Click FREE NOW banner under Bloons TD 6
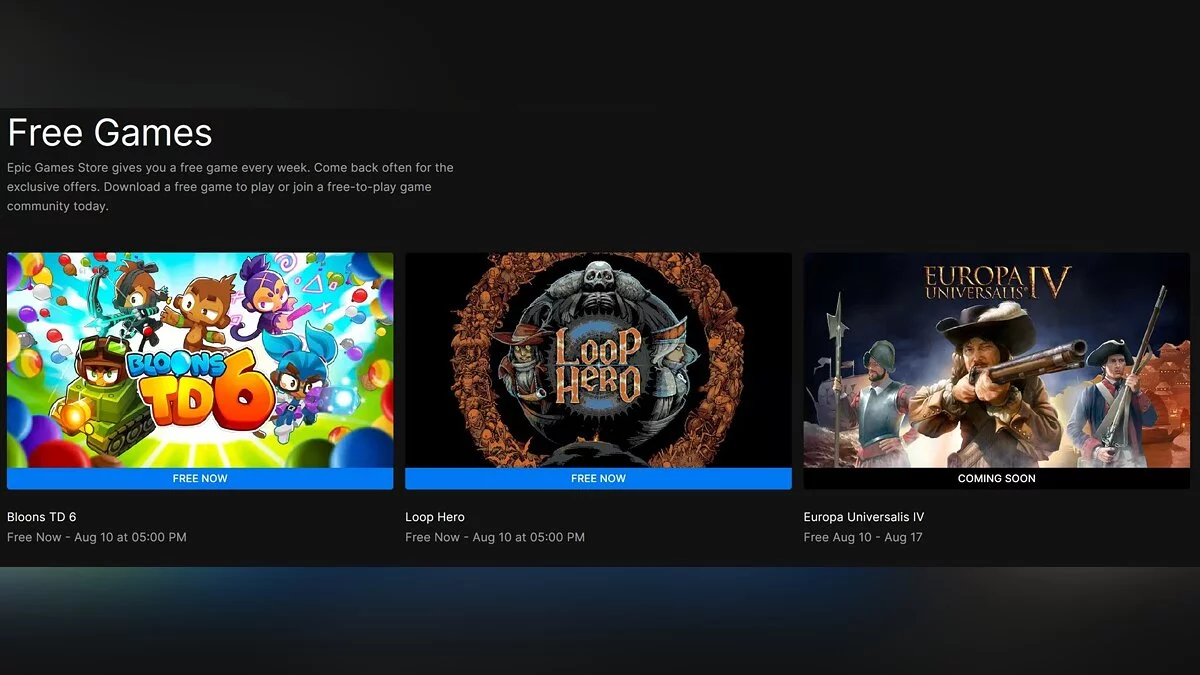Viewport: 1200px width, 675px height. tap(200, 479)
